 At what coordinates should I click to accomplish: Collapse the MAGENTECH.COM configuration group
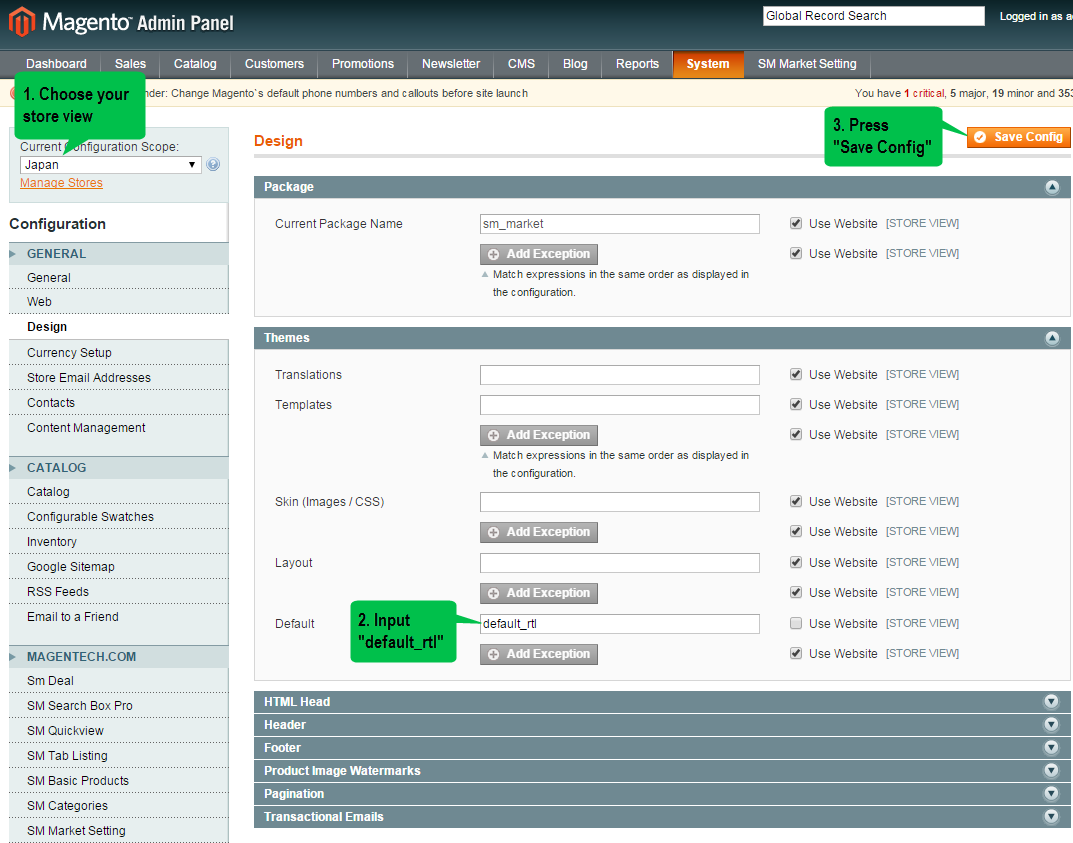pos(118,657)
